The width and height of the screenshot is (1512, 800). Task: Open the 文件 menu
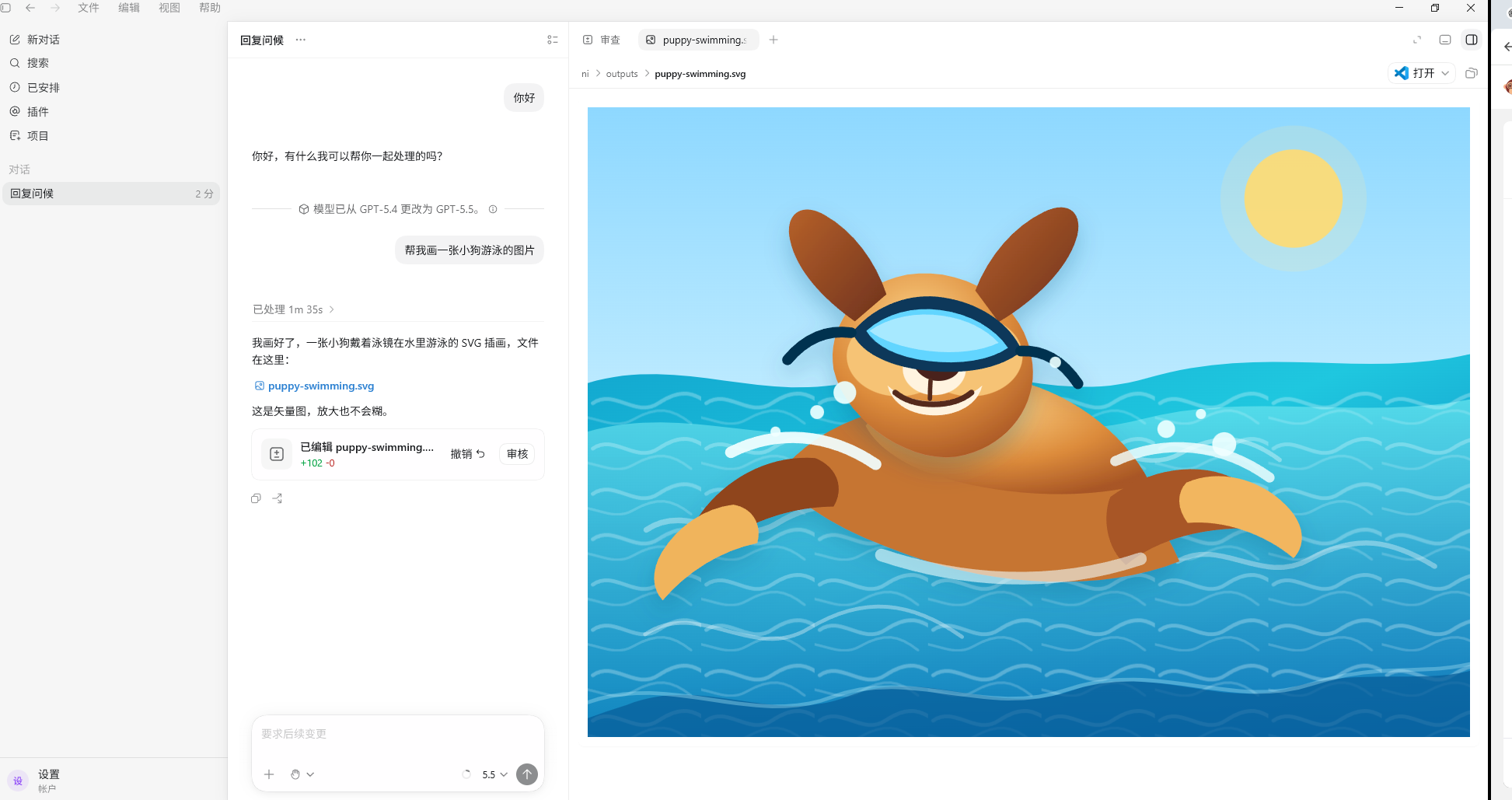[x=89, y=8]
